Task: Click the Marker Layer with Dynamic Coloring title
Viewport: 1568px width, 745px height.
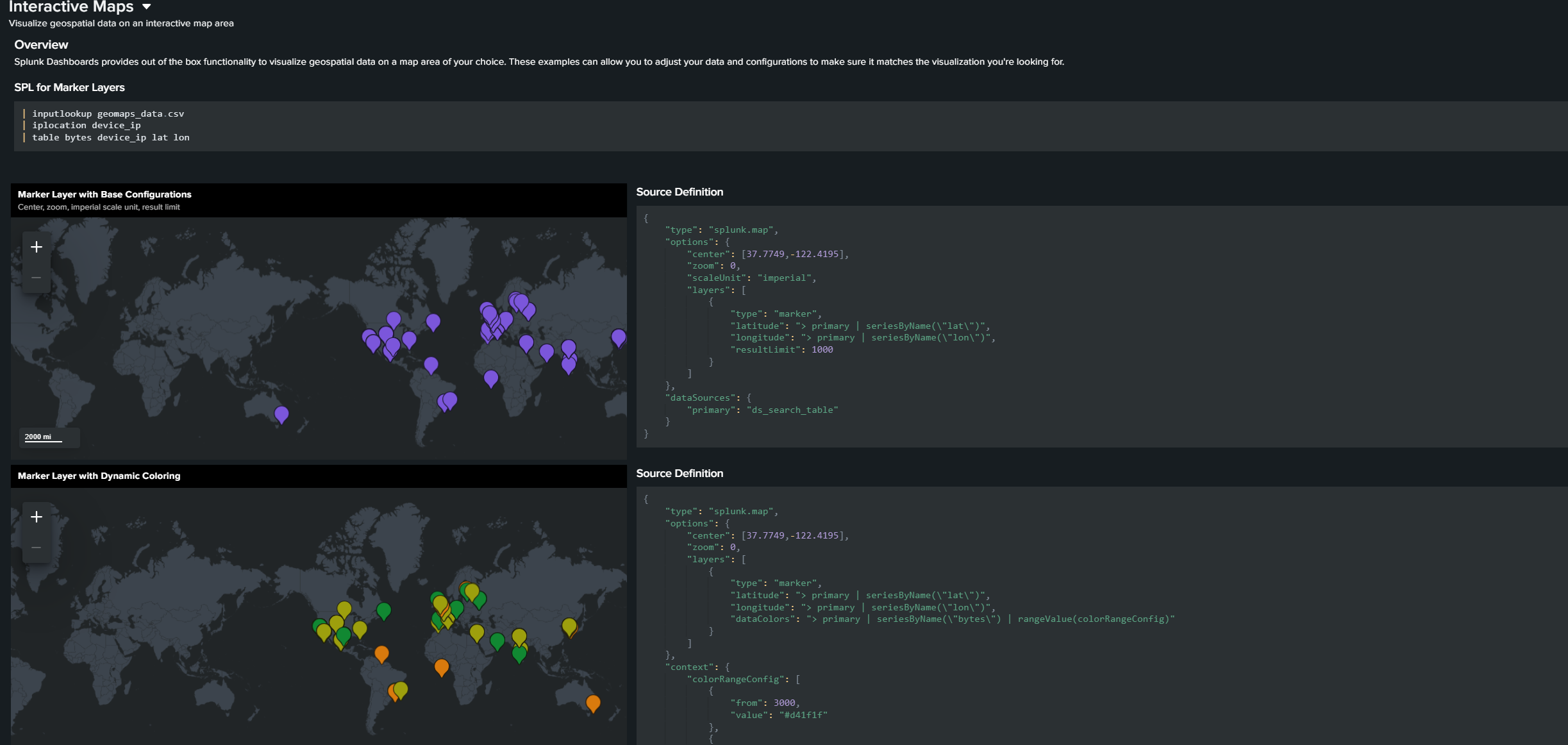Action: click(x=99, y=476)
